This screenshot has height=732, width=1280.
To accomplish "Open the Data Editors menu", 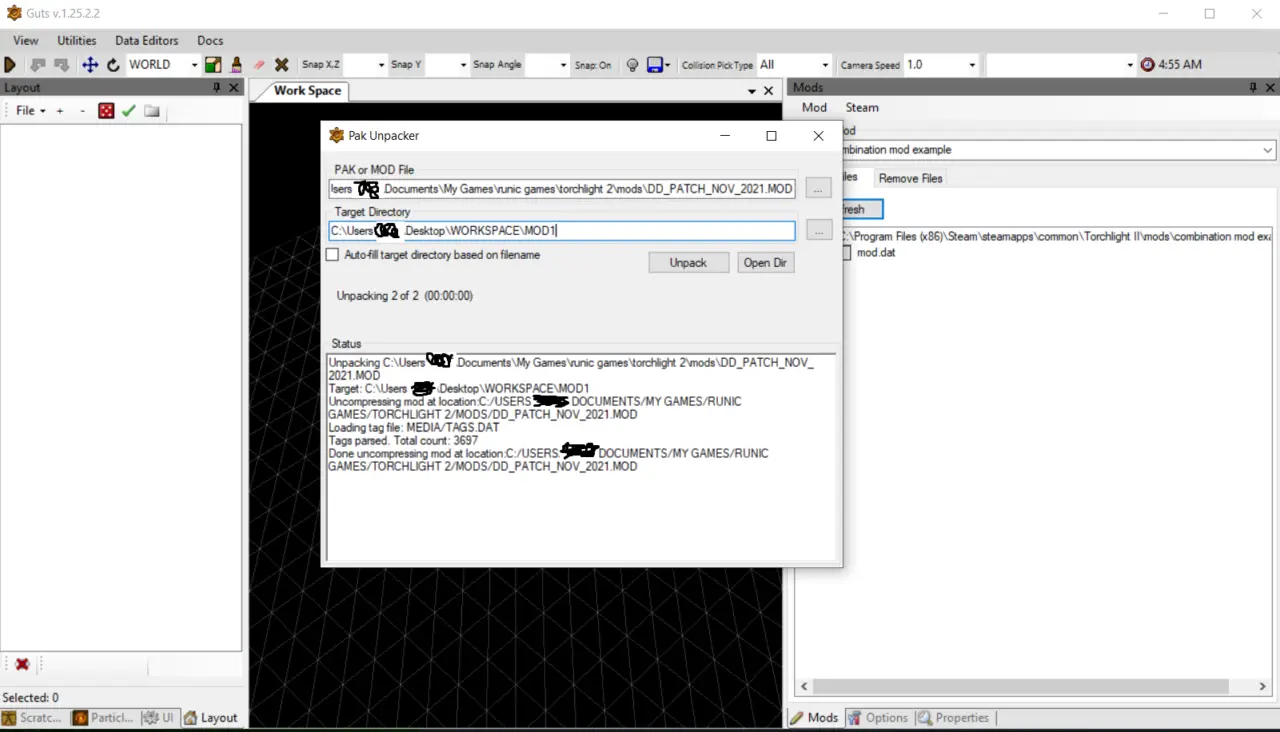I will (147, 41).
